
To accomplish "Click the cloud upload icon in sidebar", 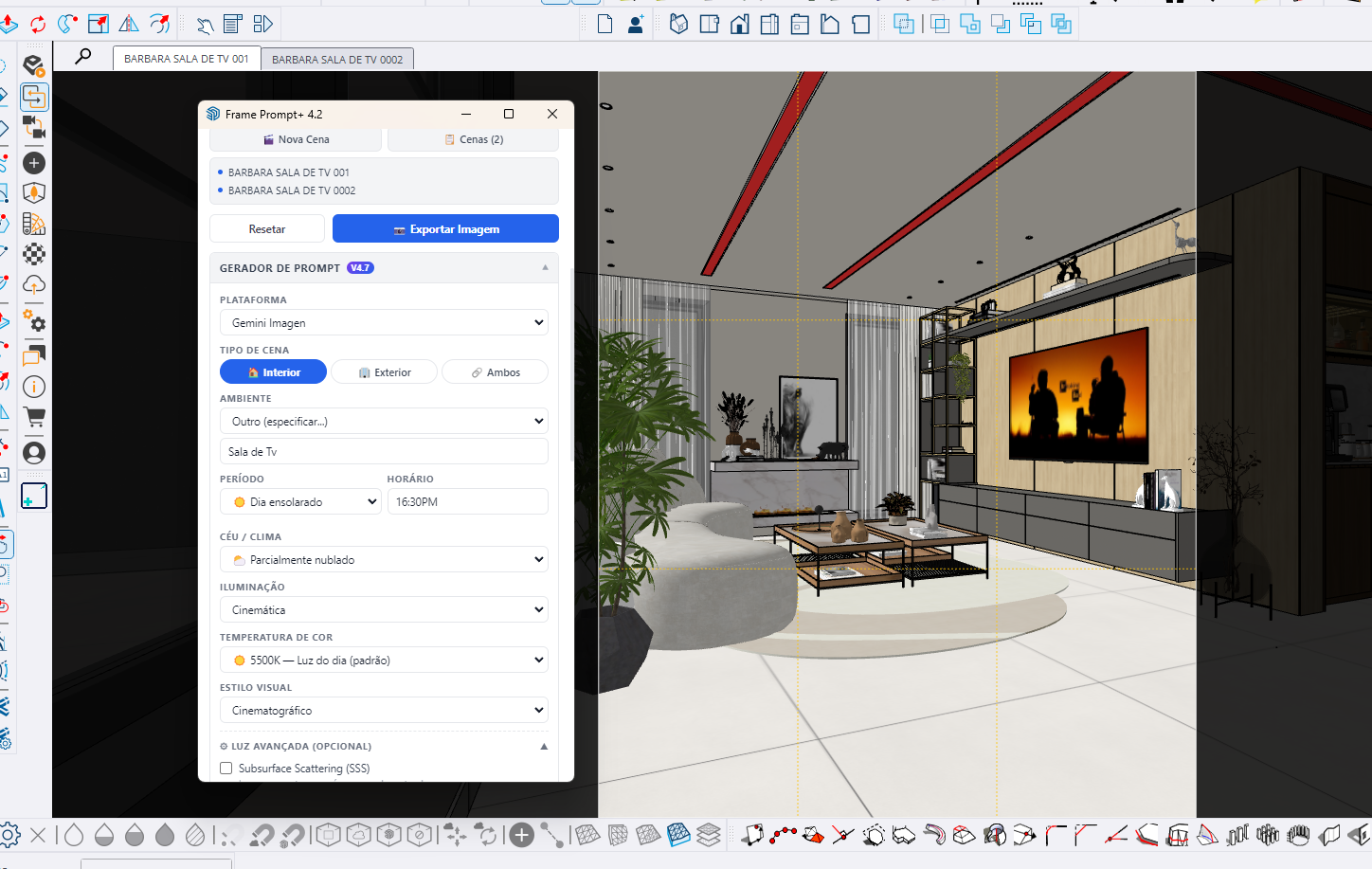I will 34,284.
